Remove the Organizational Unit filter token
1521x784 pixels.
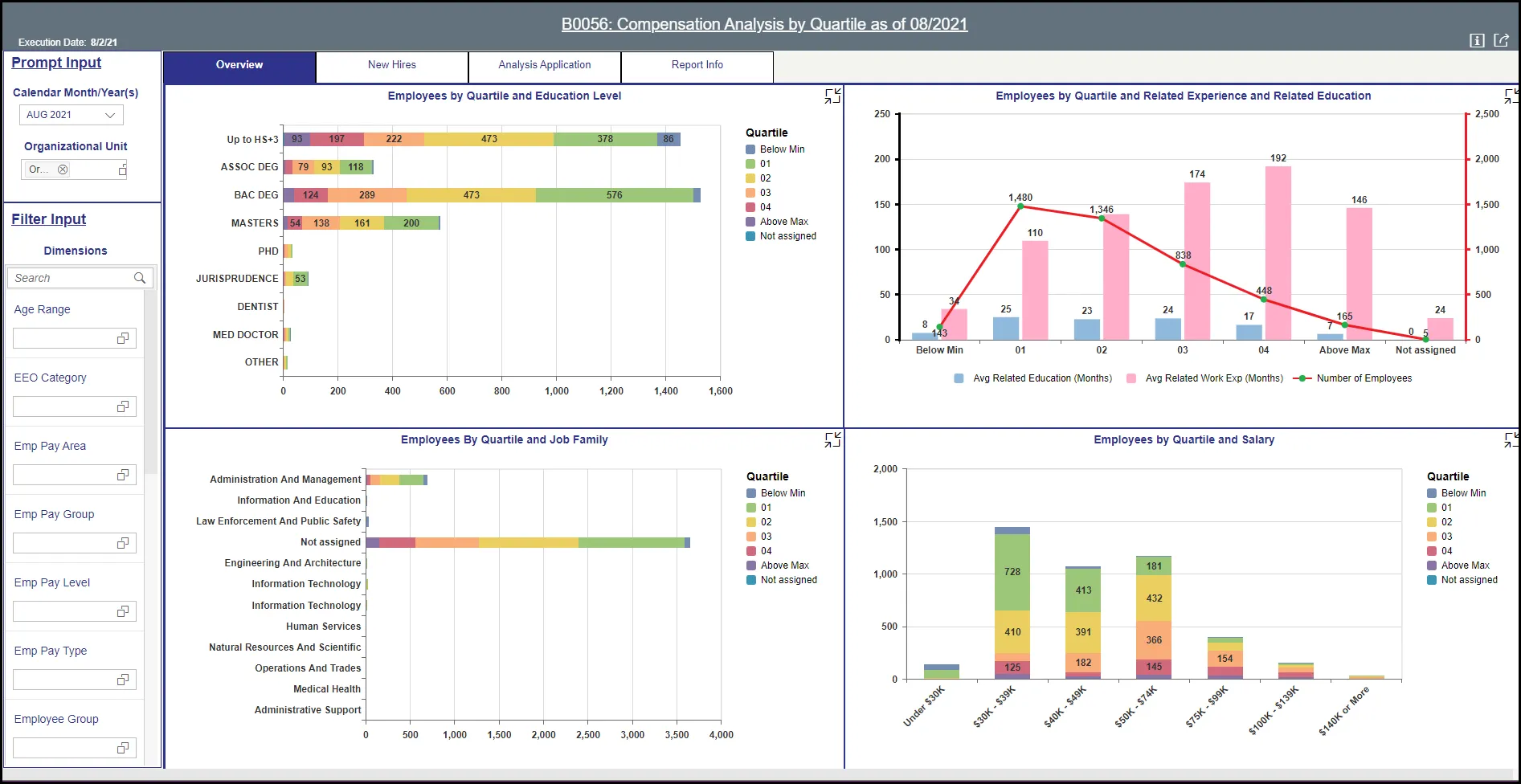coord(63,169)
